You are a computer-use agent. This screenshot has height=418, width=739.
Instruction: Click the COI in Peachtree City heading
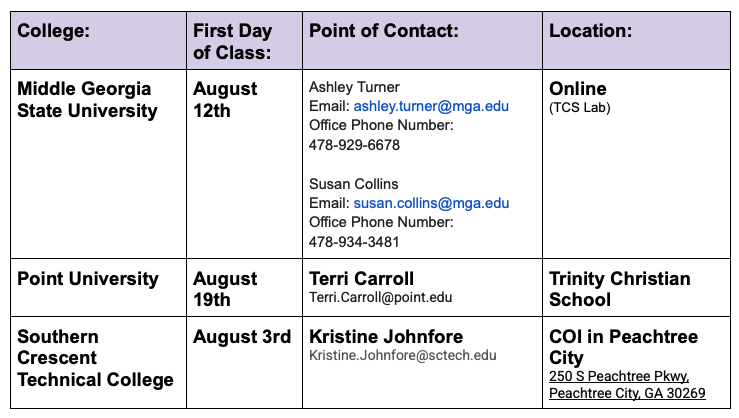(623, 347)
